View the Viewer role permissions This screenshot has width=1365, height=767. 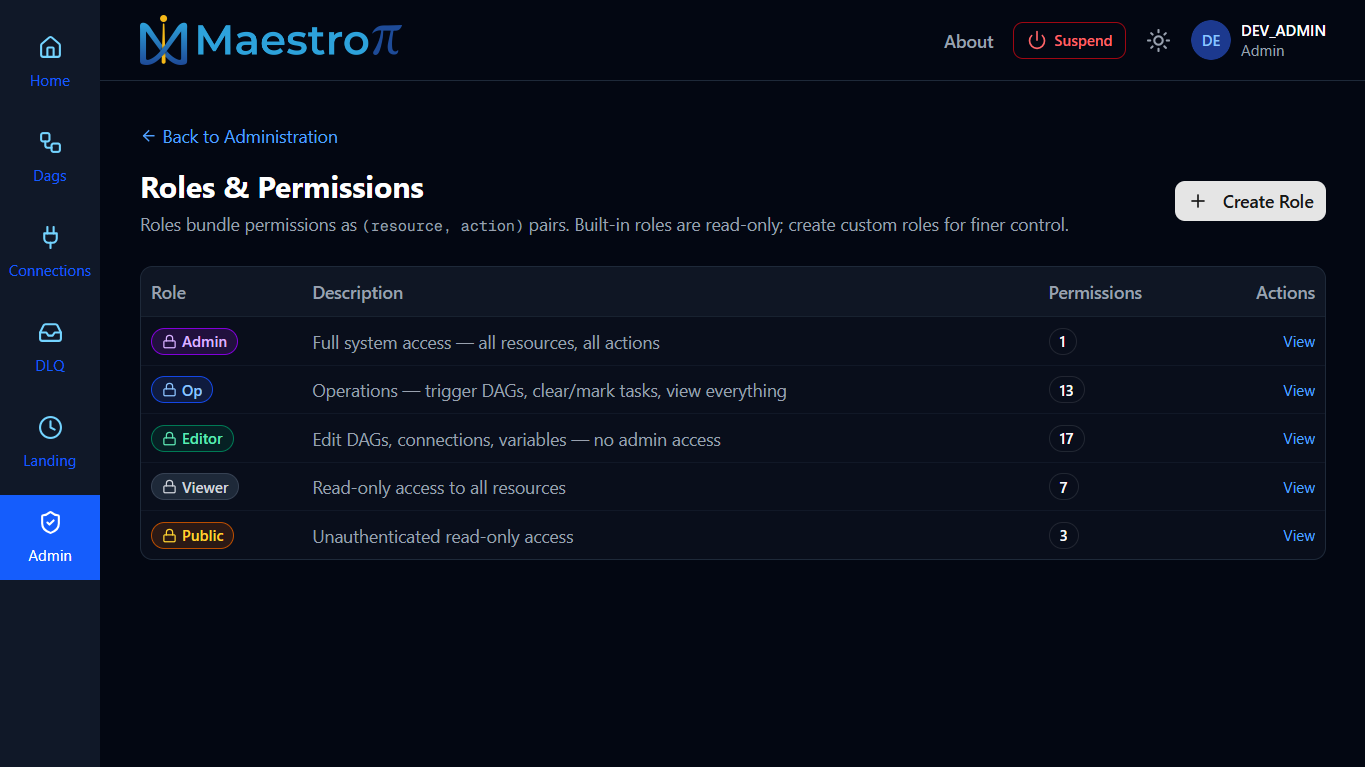coord(1299,487)
